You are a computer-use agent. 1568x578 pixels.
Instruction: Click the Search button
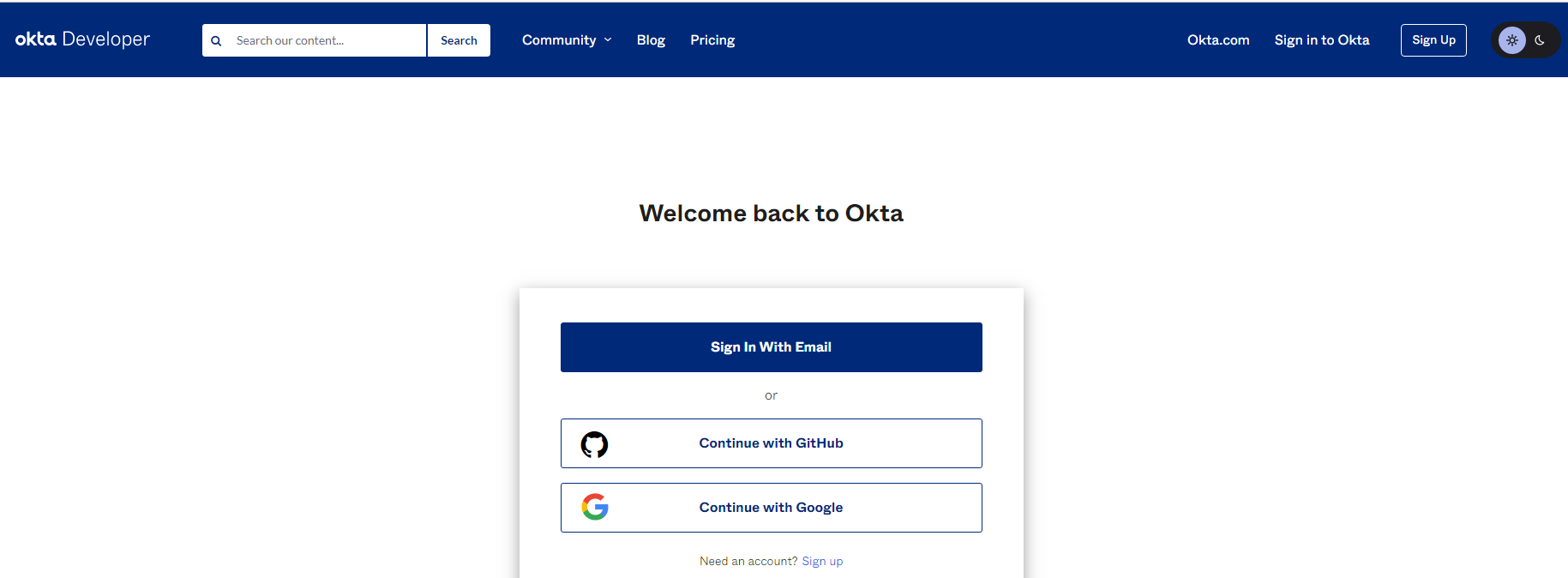[459, 40]
